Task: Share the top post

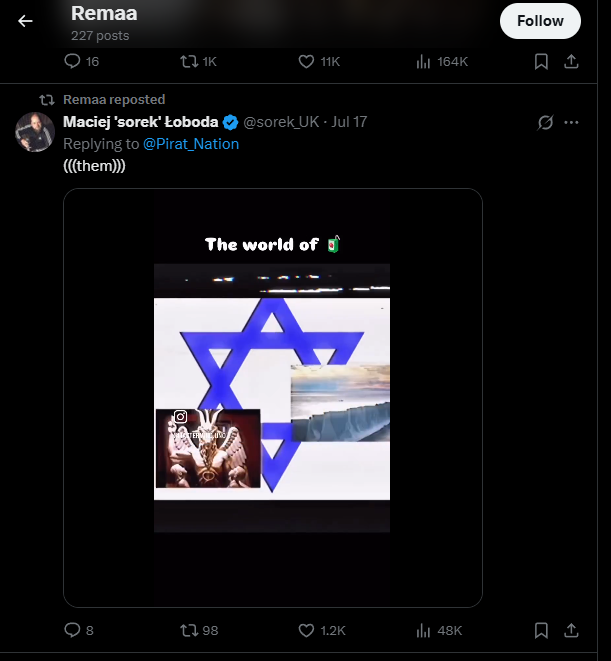Action: (571, 61)
